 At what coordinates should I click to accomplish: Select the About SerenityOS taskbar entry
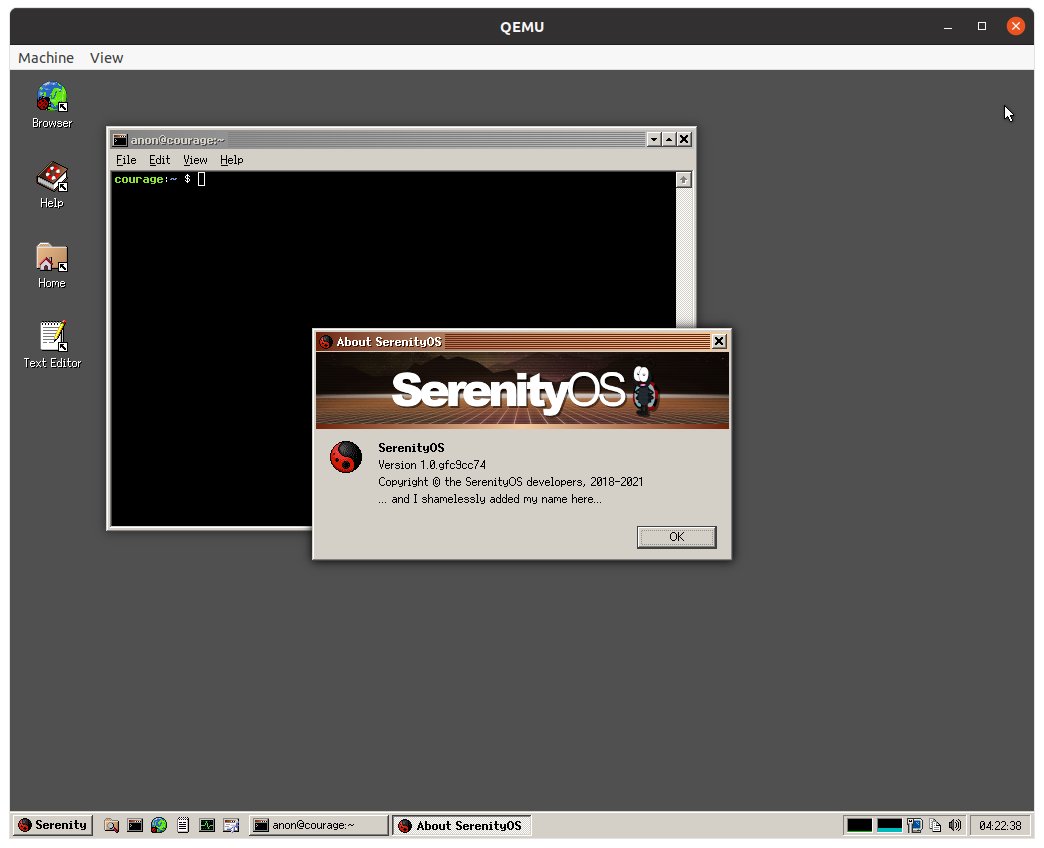(461, 825)
